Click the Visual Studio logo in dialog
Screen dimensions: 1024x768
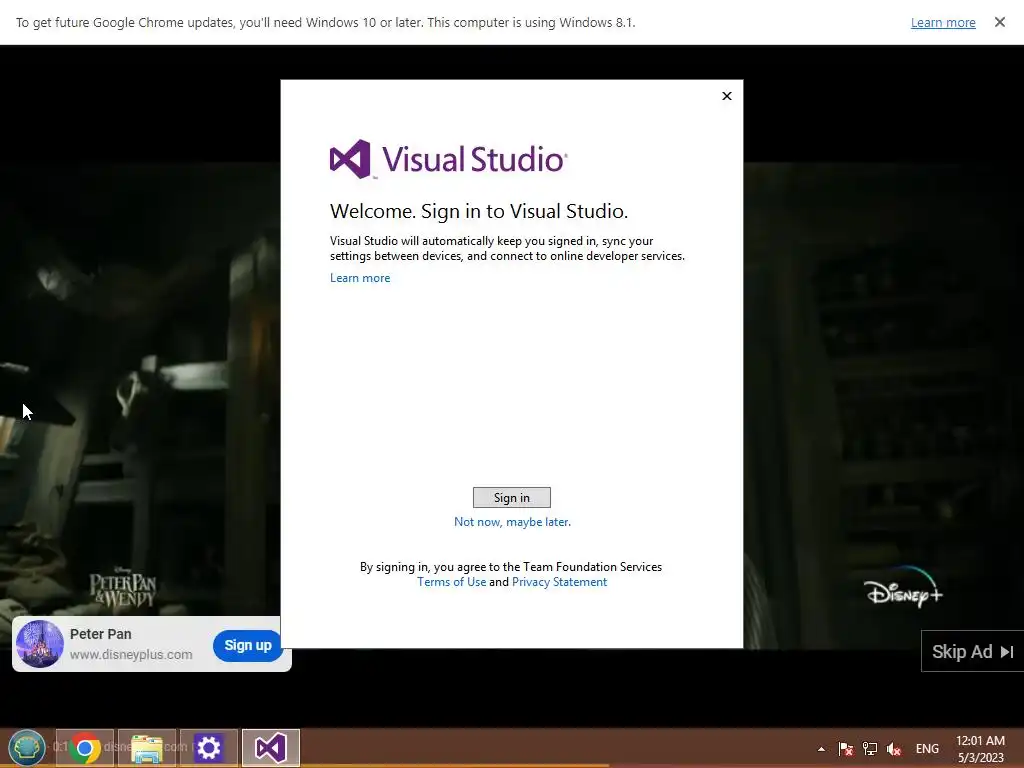pos(449,159)
